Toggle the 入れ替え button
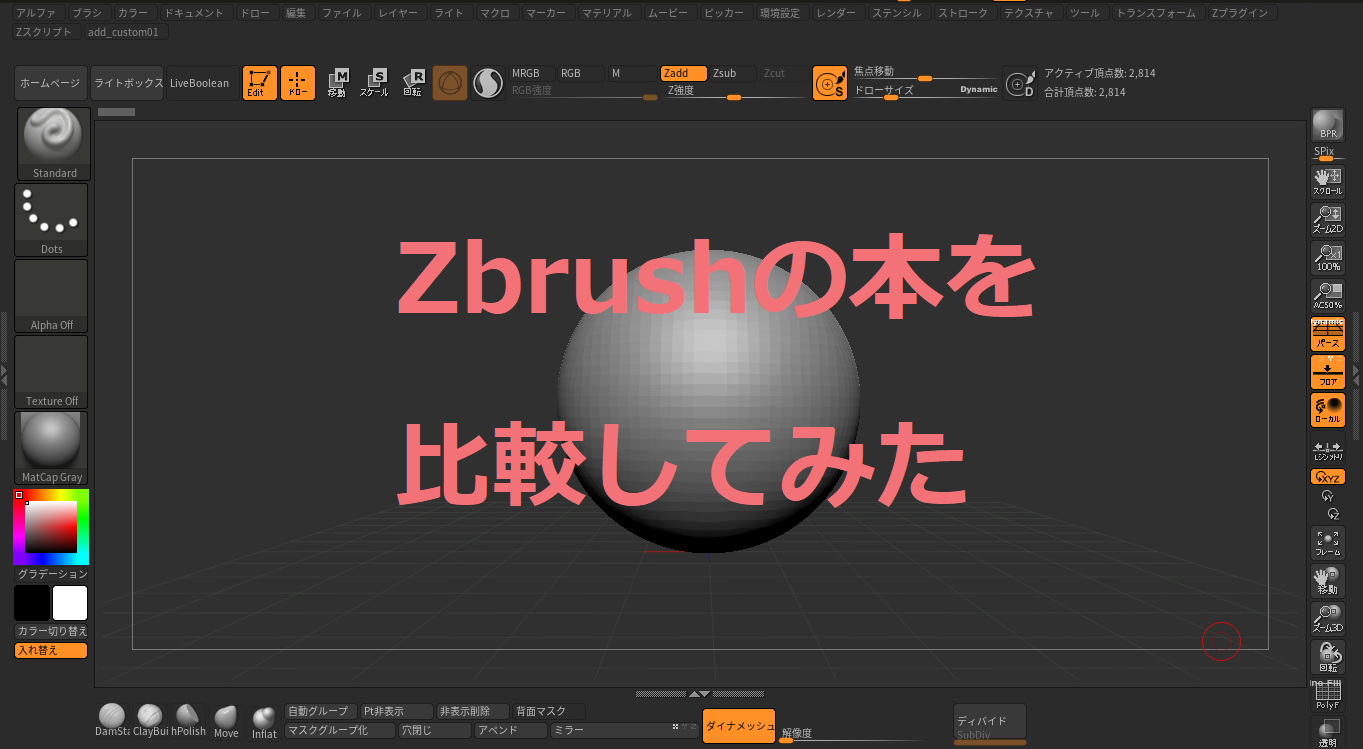Screen dimensions: 1363x749 pos(51,650)
